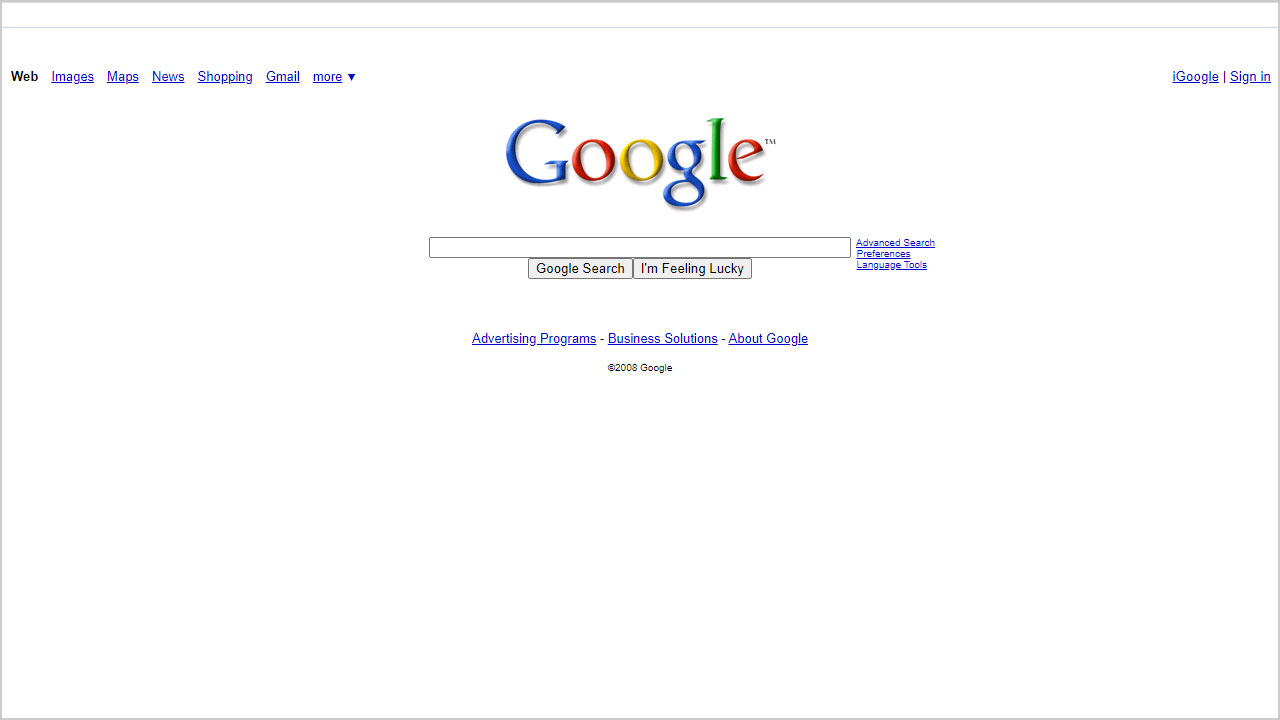This screenshot has width=1280, height=720.
Task: Select the Web tab
Action: (x=25, y=77)
